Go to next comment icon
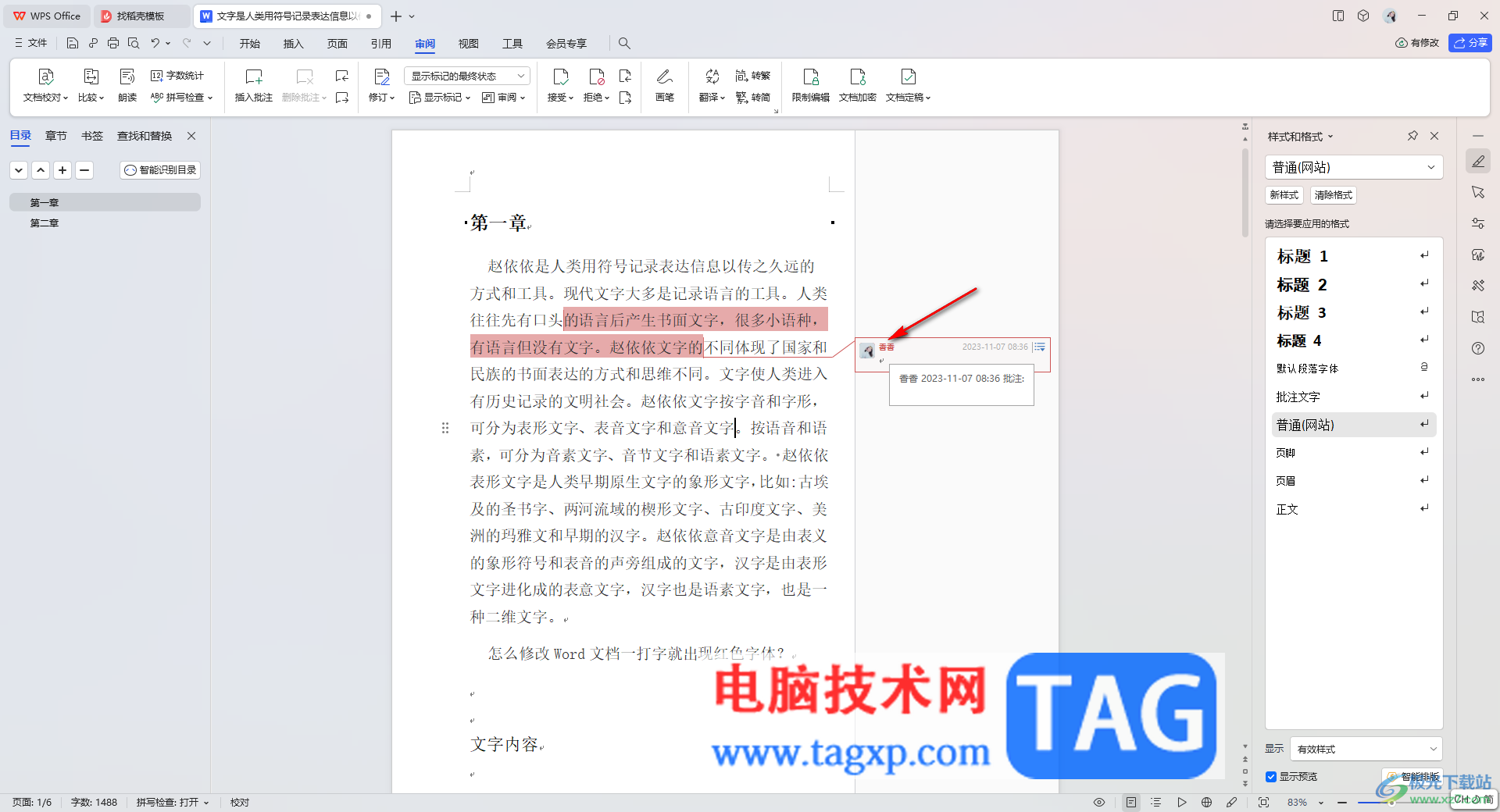The width and height of the screenshot is (1500, 812). [x=342, y=98]
